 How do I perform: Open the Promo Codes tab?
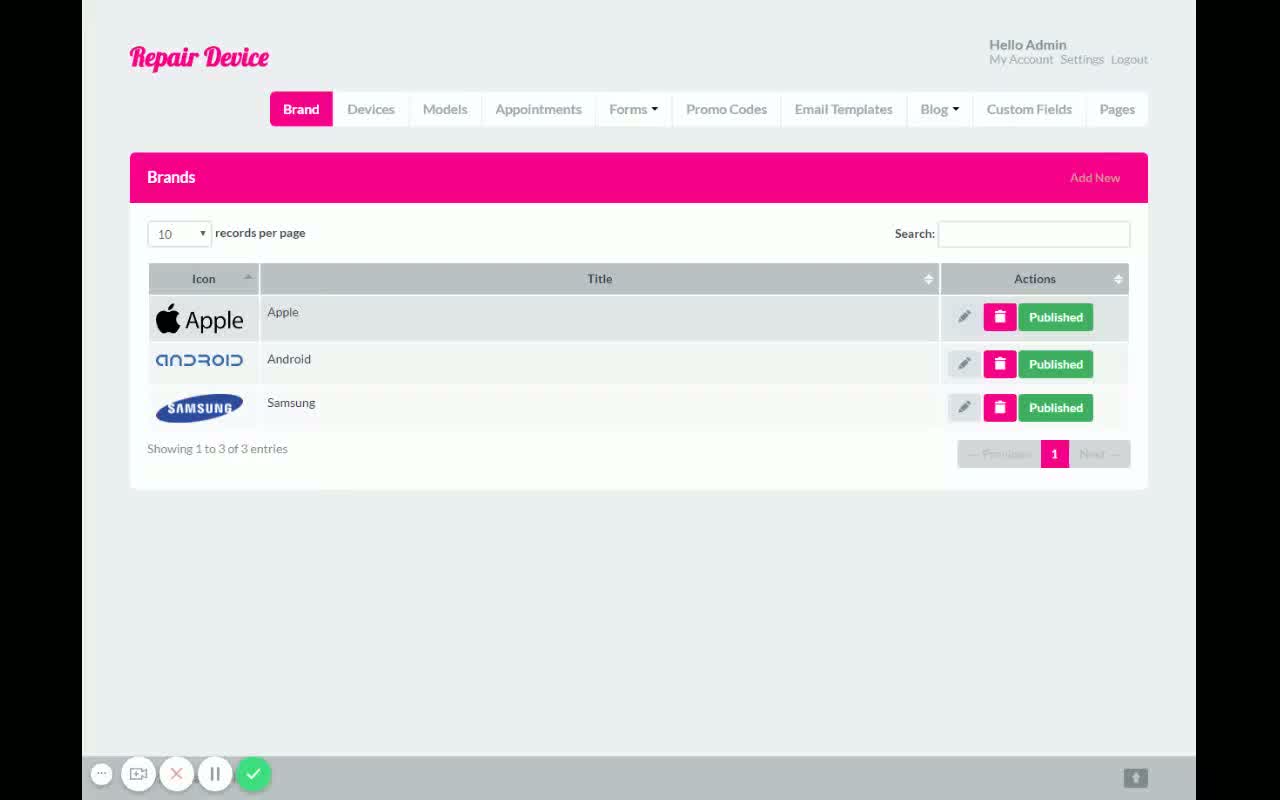(x=726, y=109)
